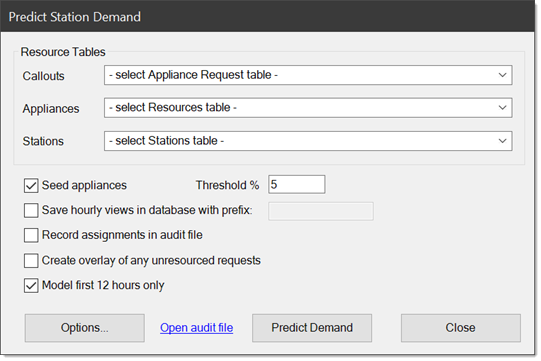Click the hourly views prefix text field

(321, 211)
